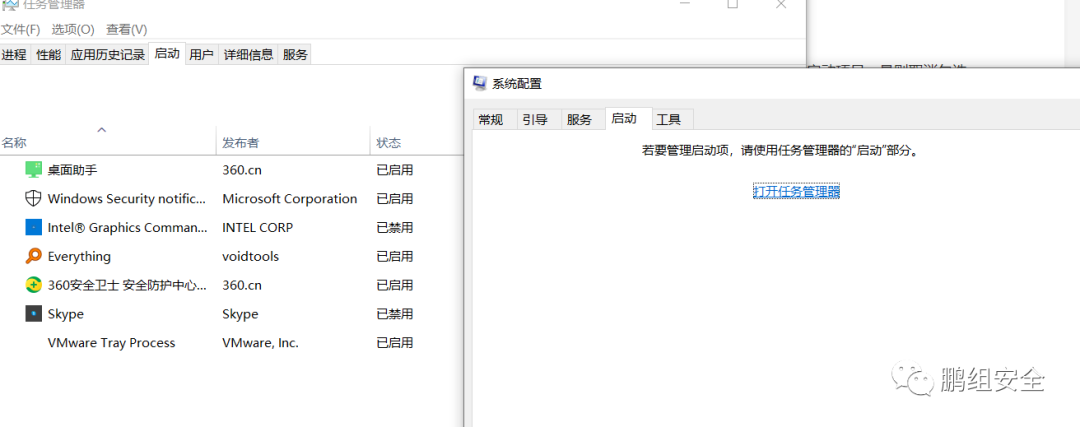Click the 已禁用 status of Intel Graphics

point(395,227)
